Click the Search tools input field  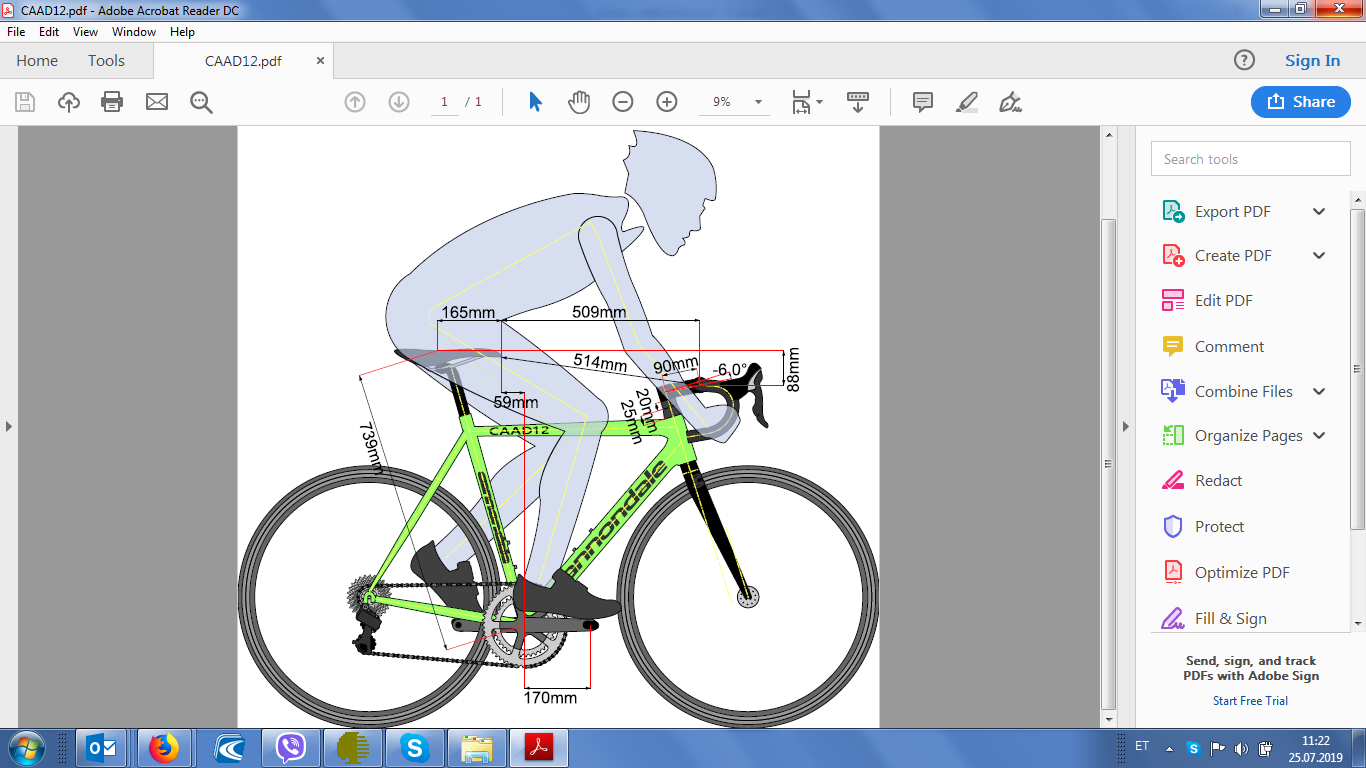1250,159
